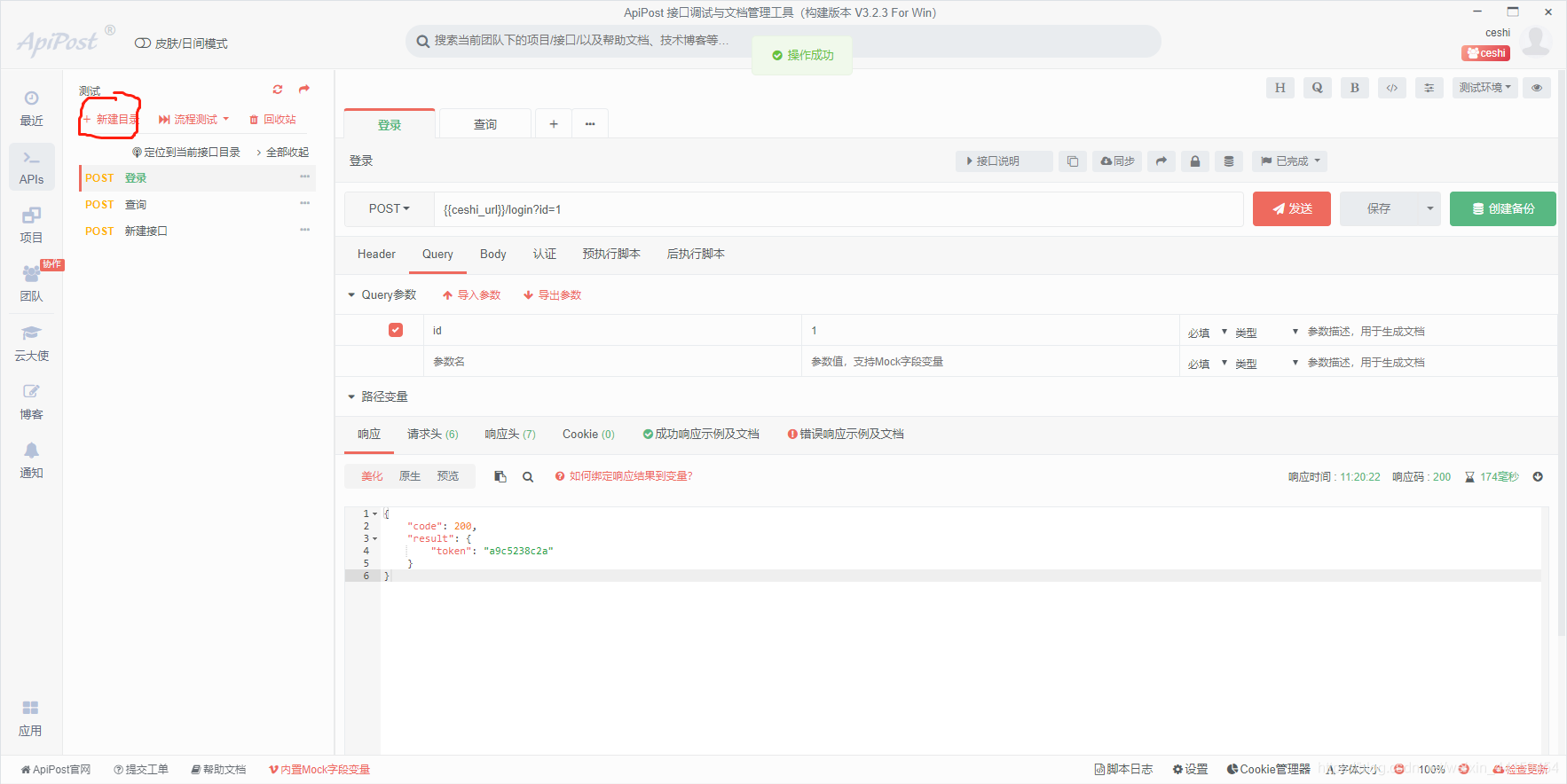1567x784 pixels.
Task: Open the 最近 recent sidebar item
Action: tap(31, 108)
